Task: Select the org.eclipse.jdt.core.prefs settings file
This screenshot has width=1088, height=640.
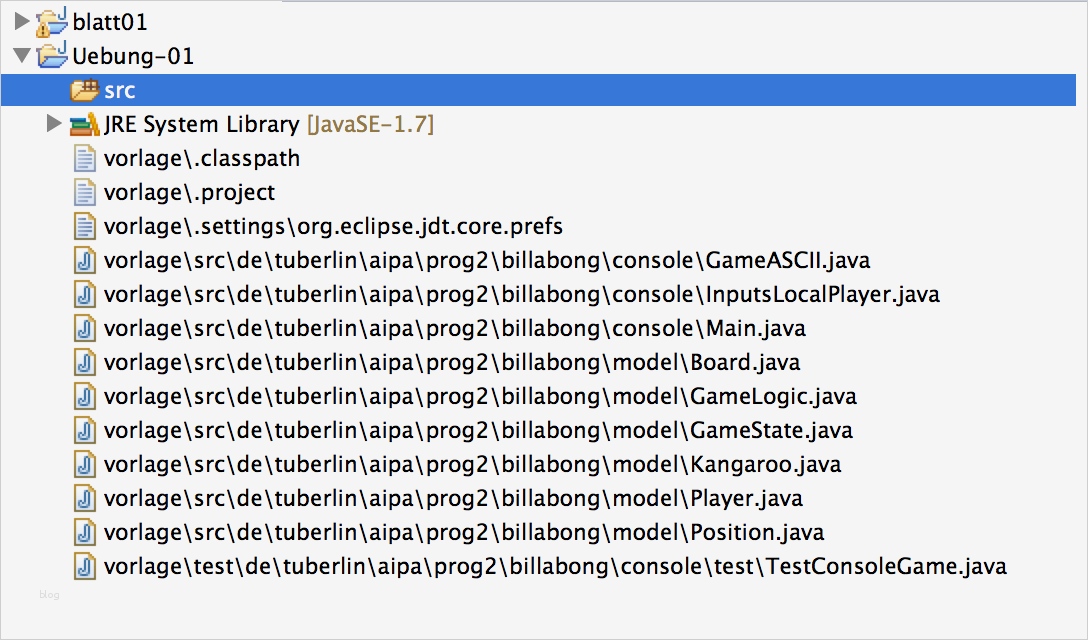Action: [333, 227]
